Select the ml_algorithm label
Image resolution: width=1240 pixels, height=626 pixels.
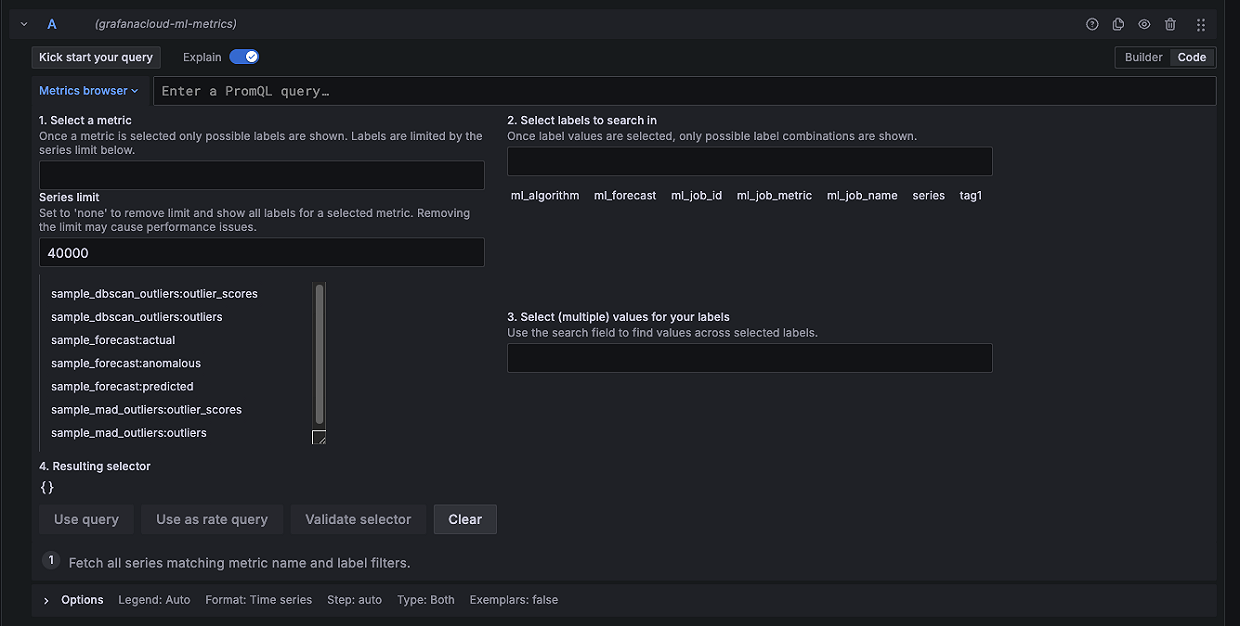pos(544,195)
